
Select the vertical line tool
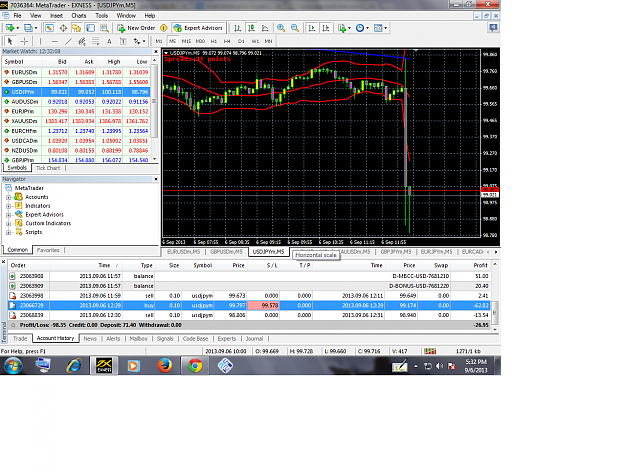coord(40,41)
